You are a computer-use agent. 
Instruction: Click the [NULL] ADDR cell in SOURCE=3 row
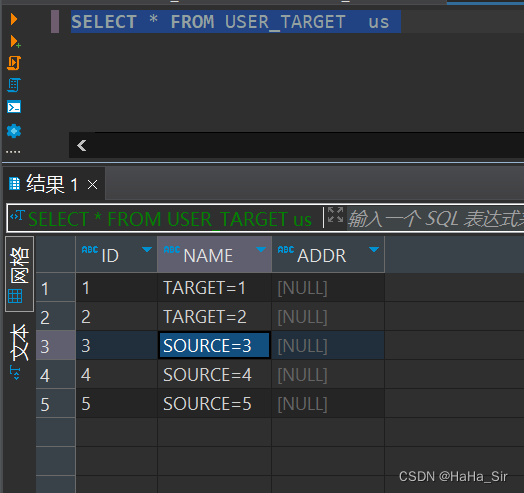coord(328,346)
